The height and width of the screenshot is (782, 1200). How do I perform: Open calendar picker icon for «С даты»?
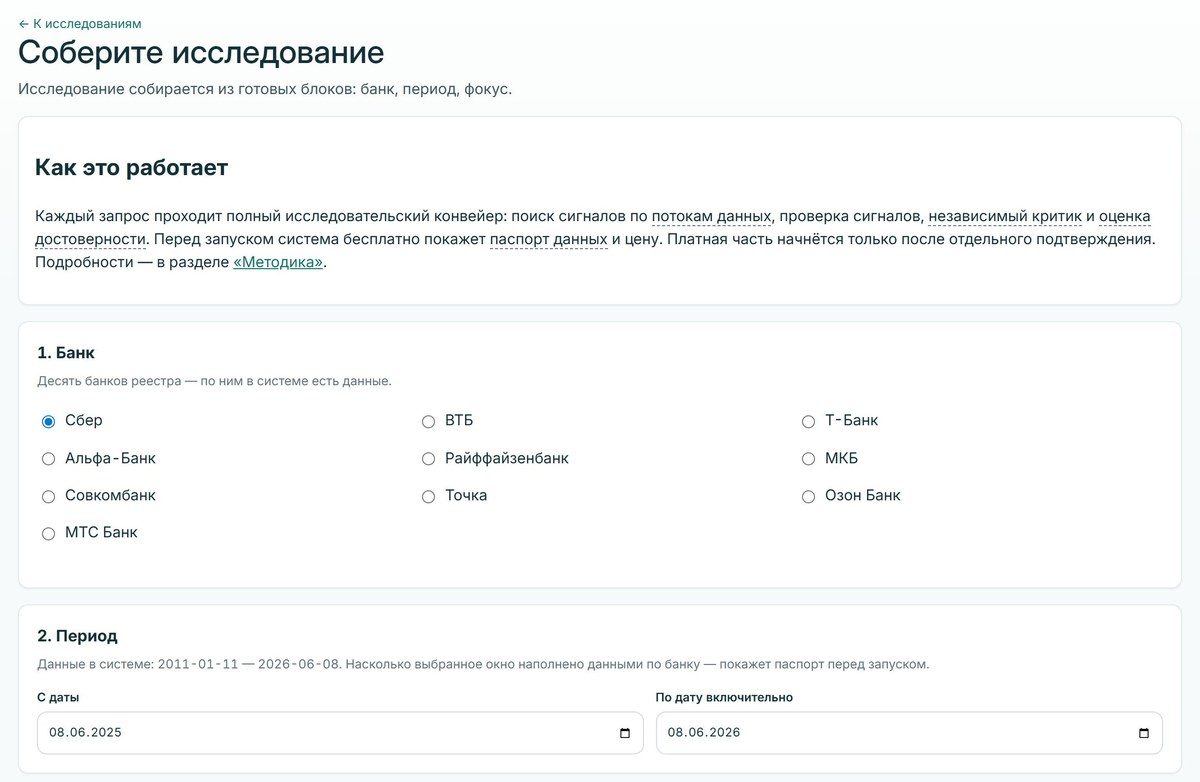pyautogui.click(x=625, y=733)
